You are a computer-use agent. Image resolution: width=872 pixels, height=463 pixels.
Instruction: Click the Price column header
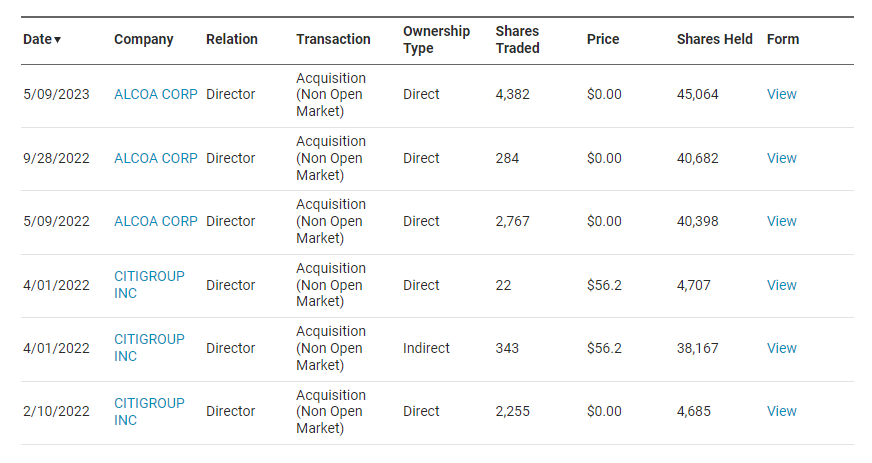pyautogui.click(x=603, y=39)
